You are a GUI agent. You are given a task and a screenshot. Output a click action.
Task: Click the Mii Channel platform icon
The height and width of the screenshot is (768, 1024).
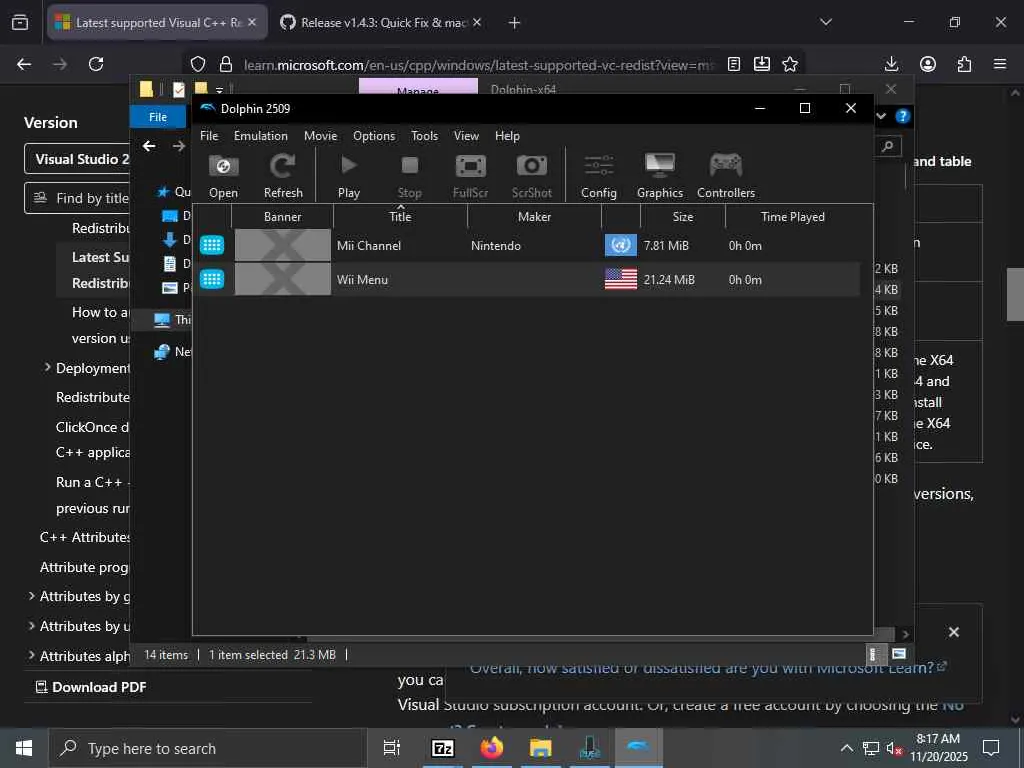point(212,245)
